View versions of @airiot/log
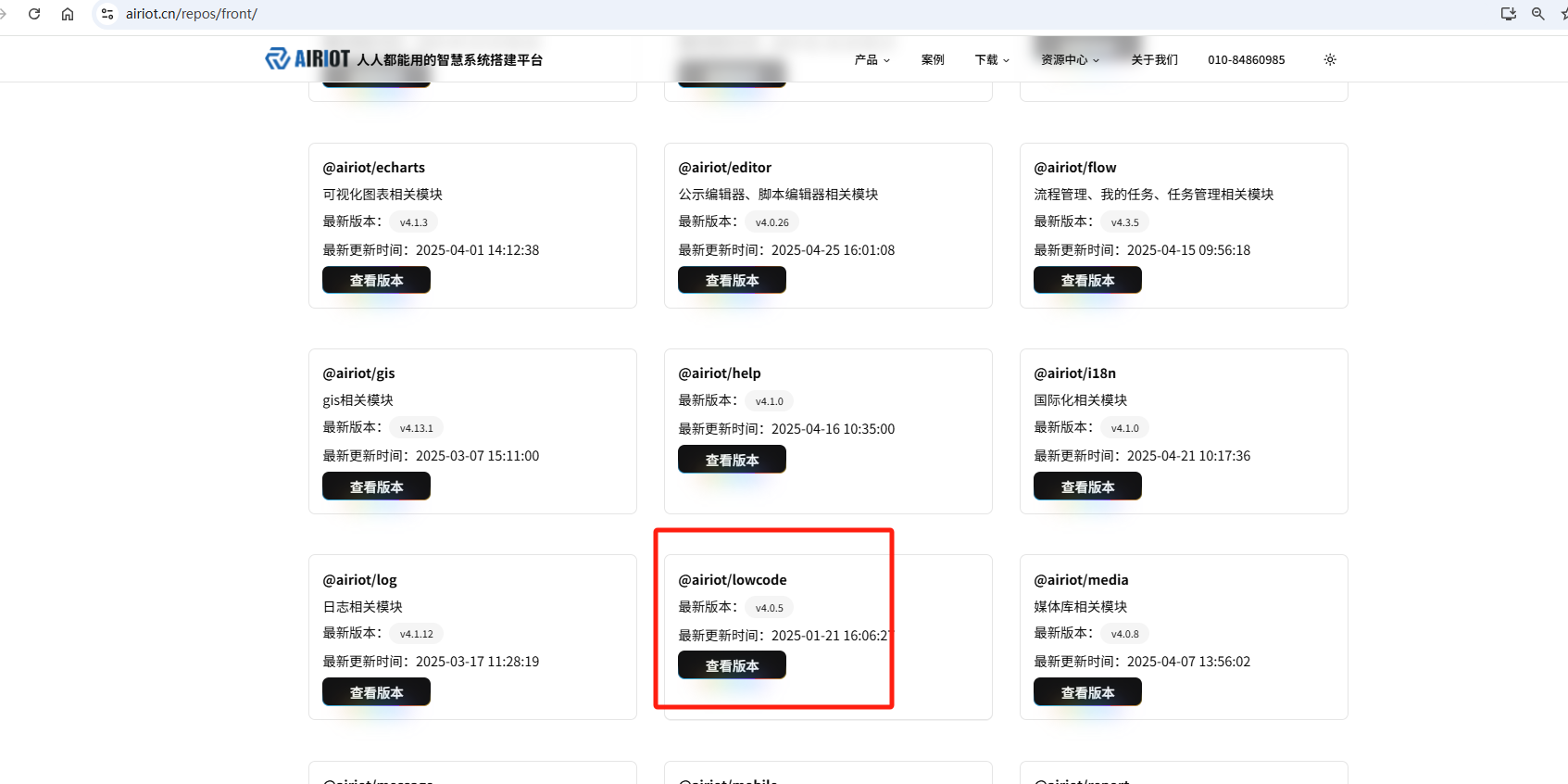The height and width of the screenshot is (784, 1568). click(376, 692)
